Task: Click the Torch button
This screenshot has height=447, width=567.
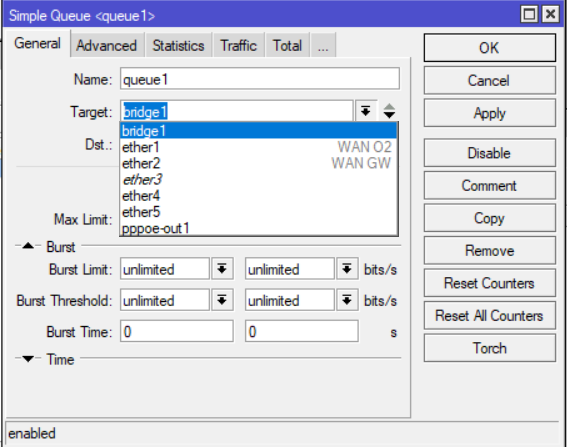Action: [x=490, y=348]
